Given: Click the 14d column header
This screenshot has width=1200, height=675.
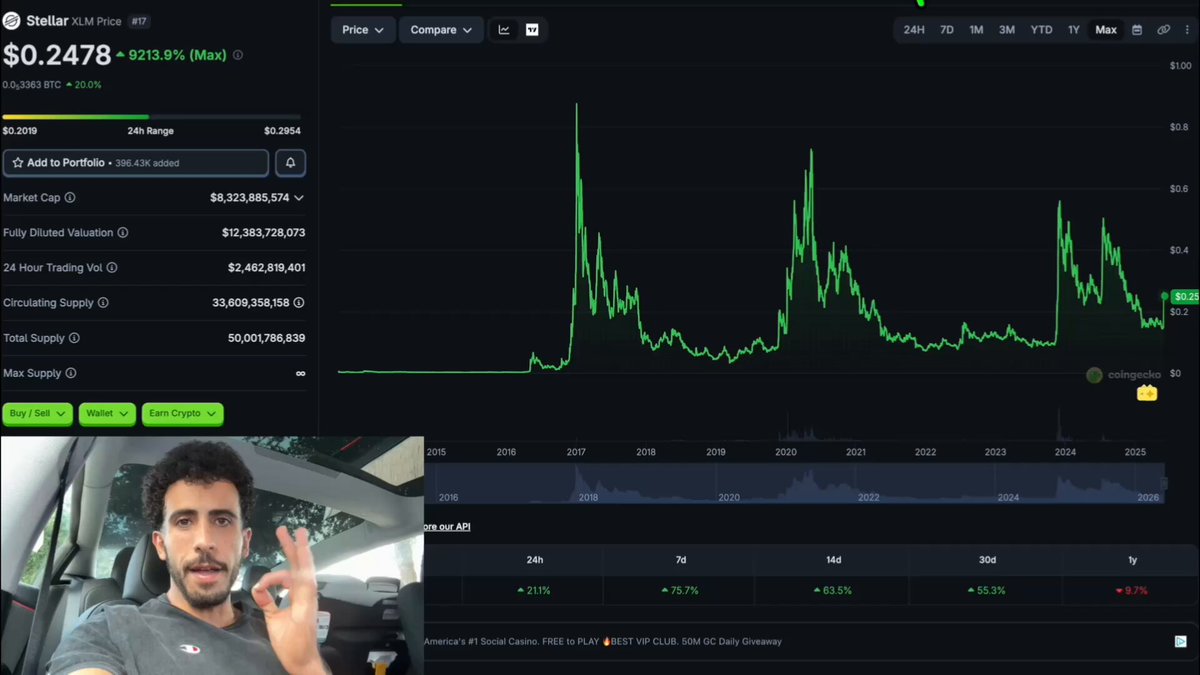Looking at the screenshot, I should tap(834, 560).
